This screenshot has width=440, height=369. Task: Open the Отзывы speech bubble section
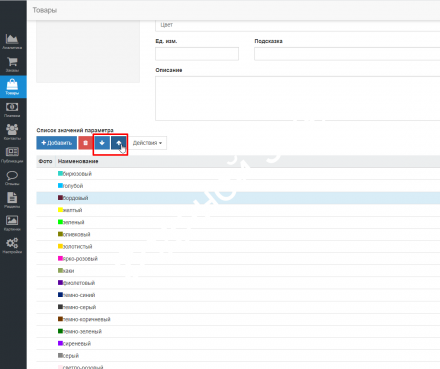click(x=12, y=177)
